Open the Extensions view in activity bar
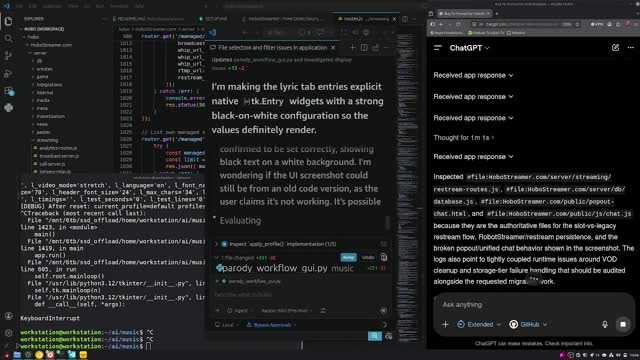 [8, 91]
